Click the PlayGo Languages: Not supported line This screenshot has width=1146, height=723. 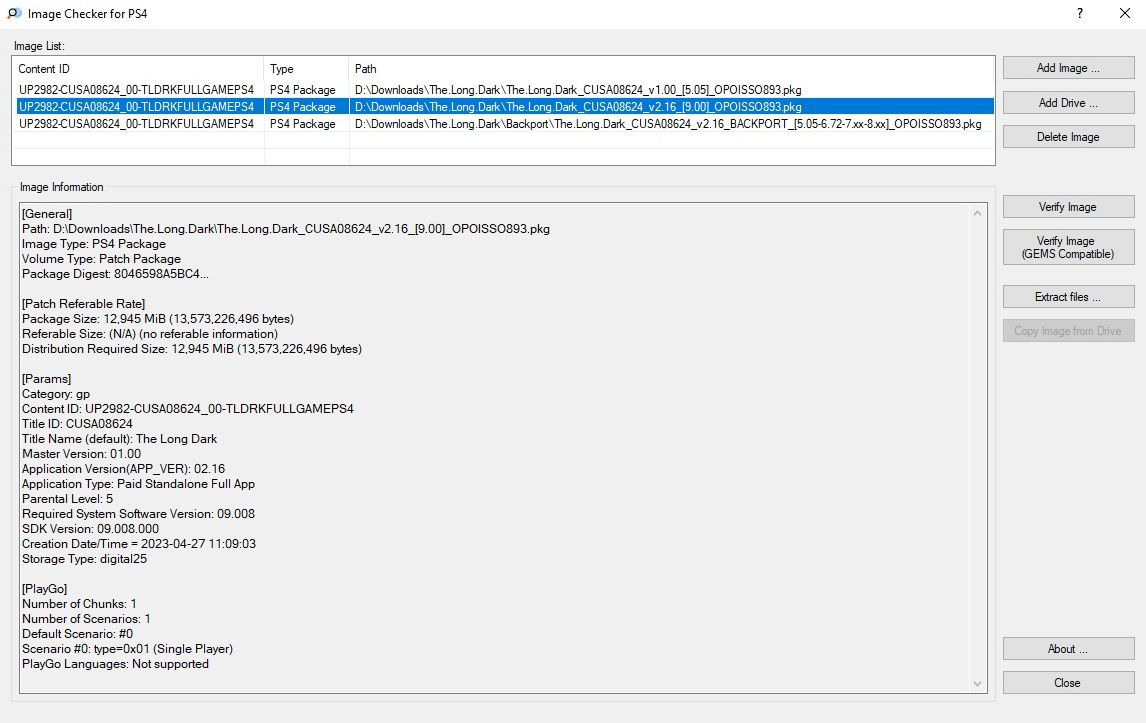pos(115,664)
